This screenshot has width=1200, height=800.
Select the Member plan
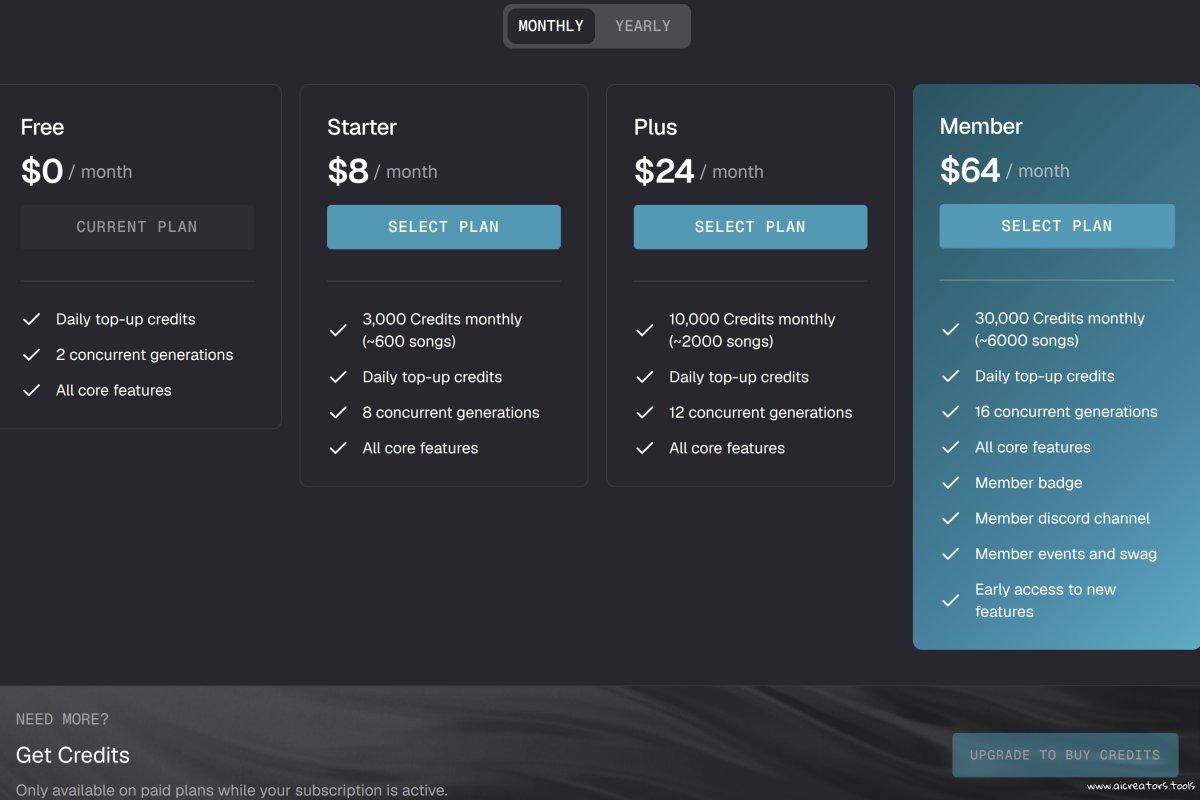point(1056,226)
